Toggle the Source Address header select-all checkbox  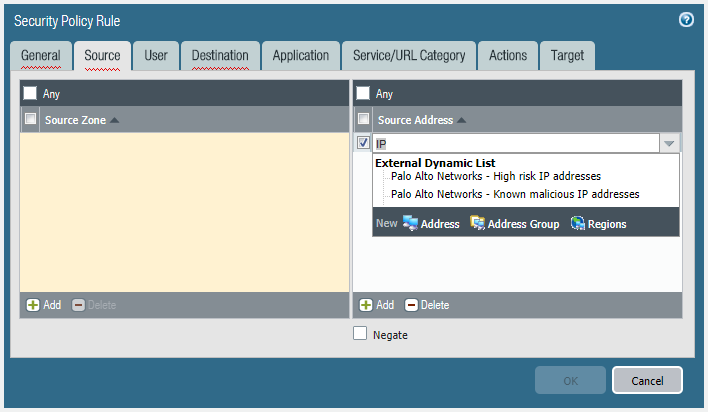pos(363,119)
